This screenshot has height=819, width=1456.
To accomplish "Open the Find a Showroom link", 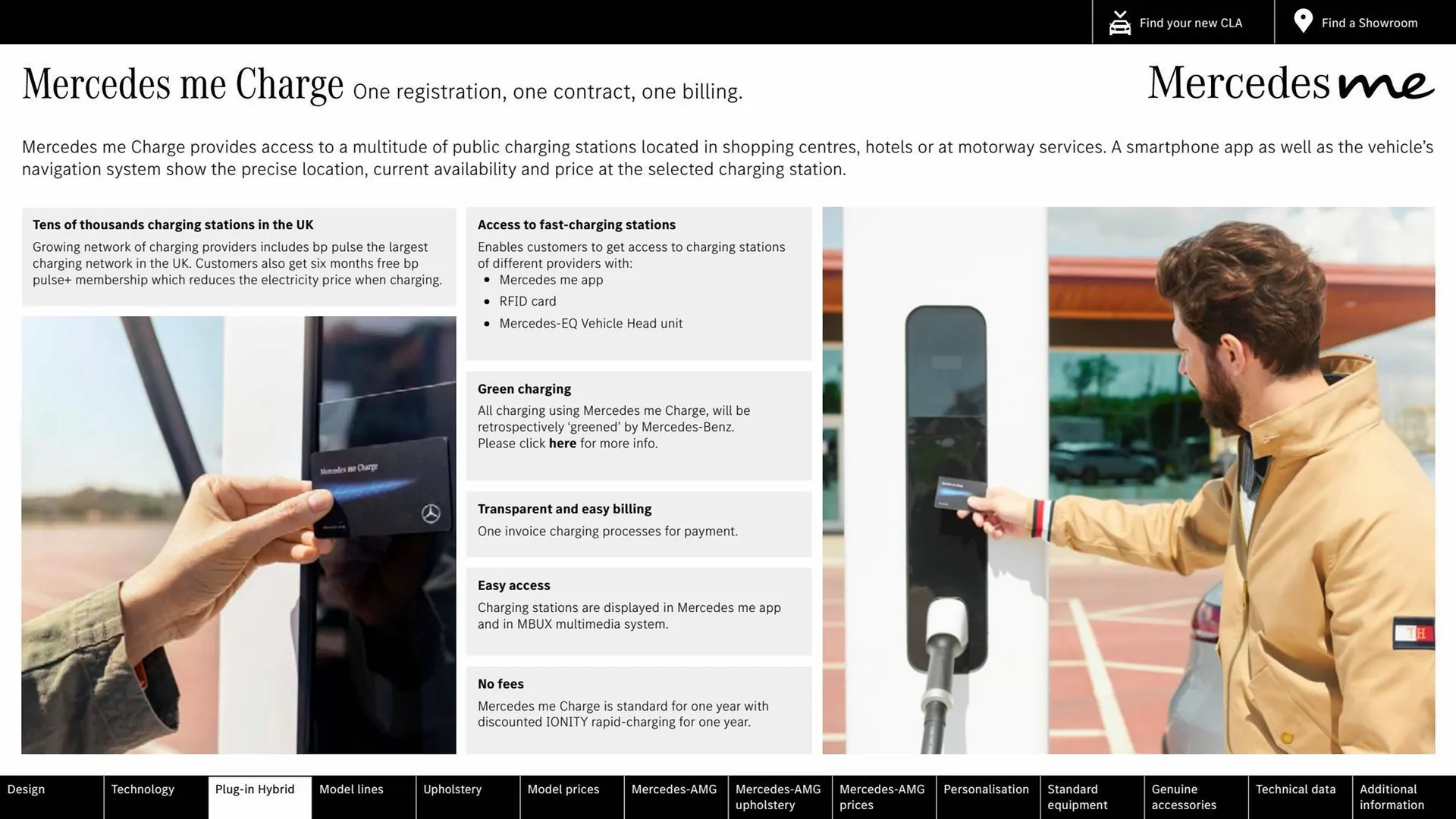I will pyautogui.click(x=1369, y=23).
